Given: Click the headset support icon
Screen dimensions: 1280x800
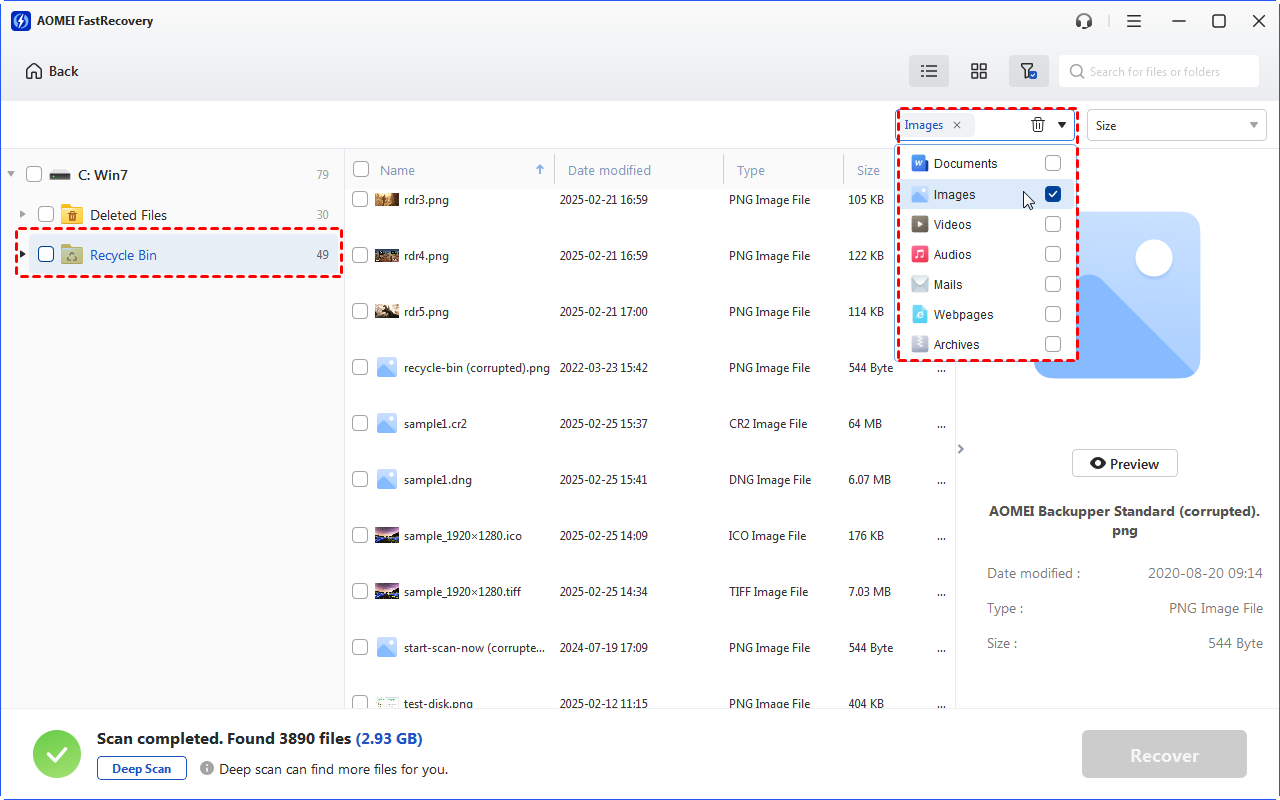Looking at the screenshot, I should 1084,21.
